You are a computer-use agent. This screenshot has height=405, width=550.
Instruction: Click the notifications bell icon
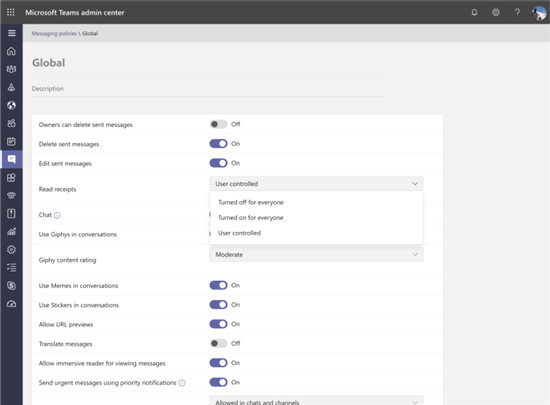(x=474, y=13)
